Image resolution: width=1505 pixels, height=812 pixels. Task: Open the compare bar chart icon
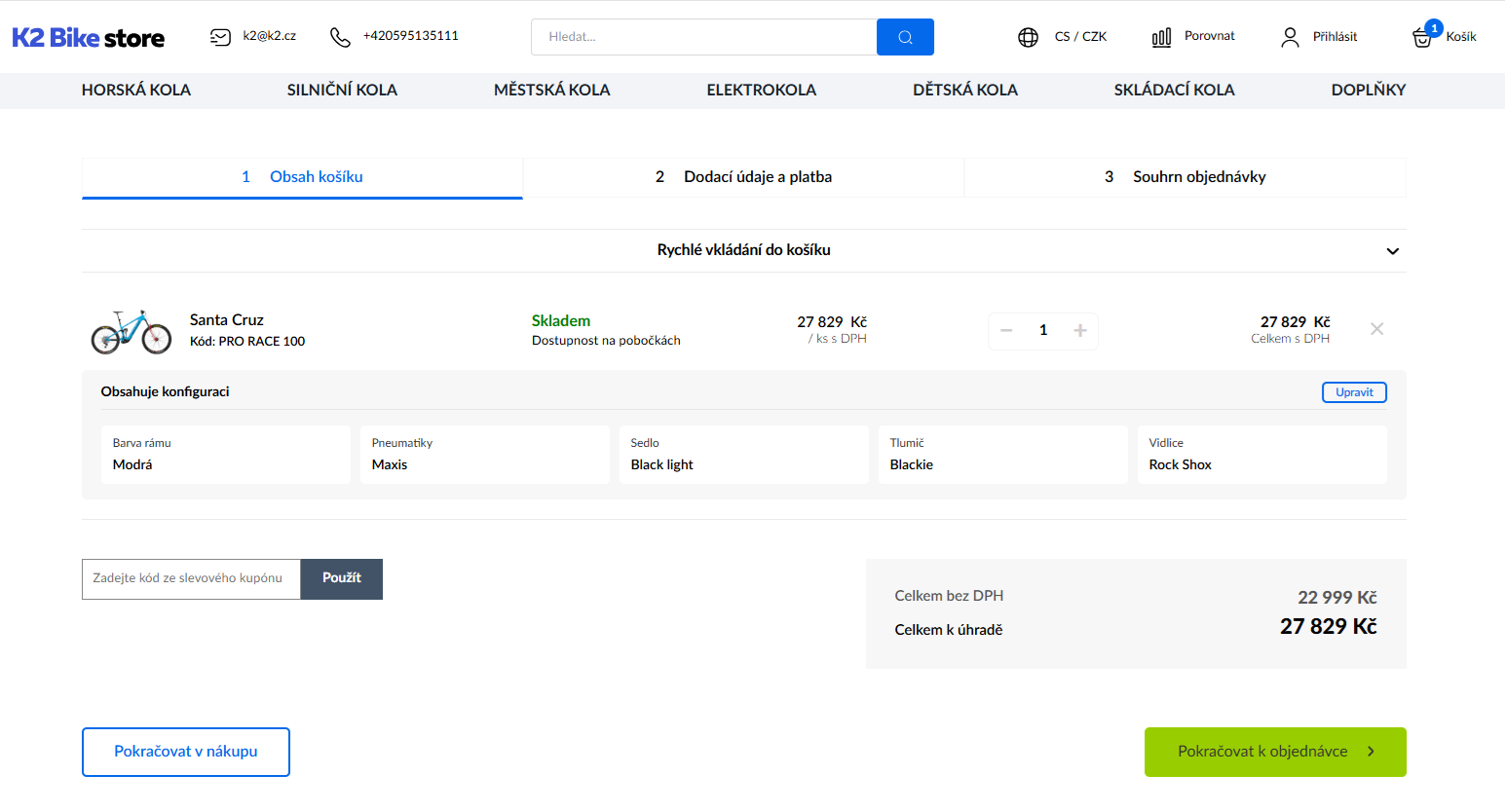pyautogui.click(x=1161, y=37)
